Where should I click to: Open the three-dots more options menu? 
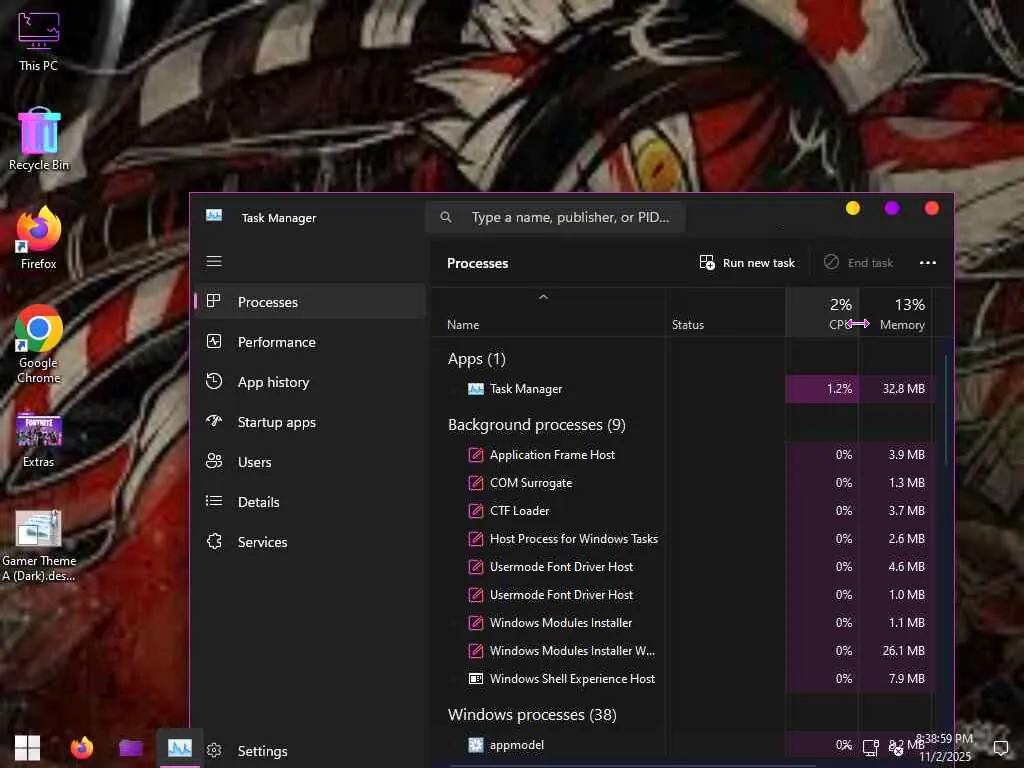point(927,263)
